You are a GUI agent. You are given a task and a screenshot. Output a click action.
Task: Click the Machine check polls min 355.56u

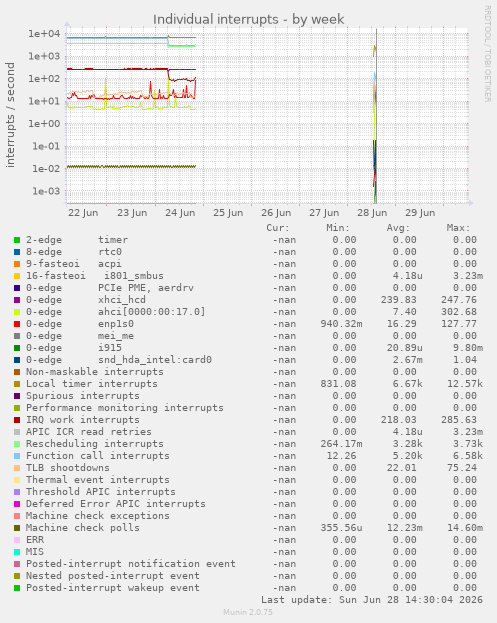pyautogui.click(x=341, y=528)
